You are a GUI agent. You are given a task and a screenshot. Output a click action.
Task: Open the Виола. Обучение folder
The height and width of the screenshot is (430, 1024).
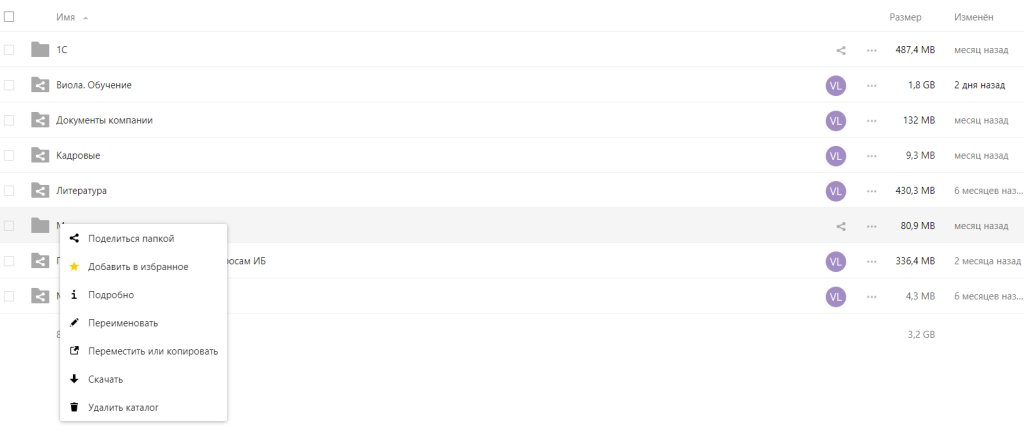pos(94,85)
